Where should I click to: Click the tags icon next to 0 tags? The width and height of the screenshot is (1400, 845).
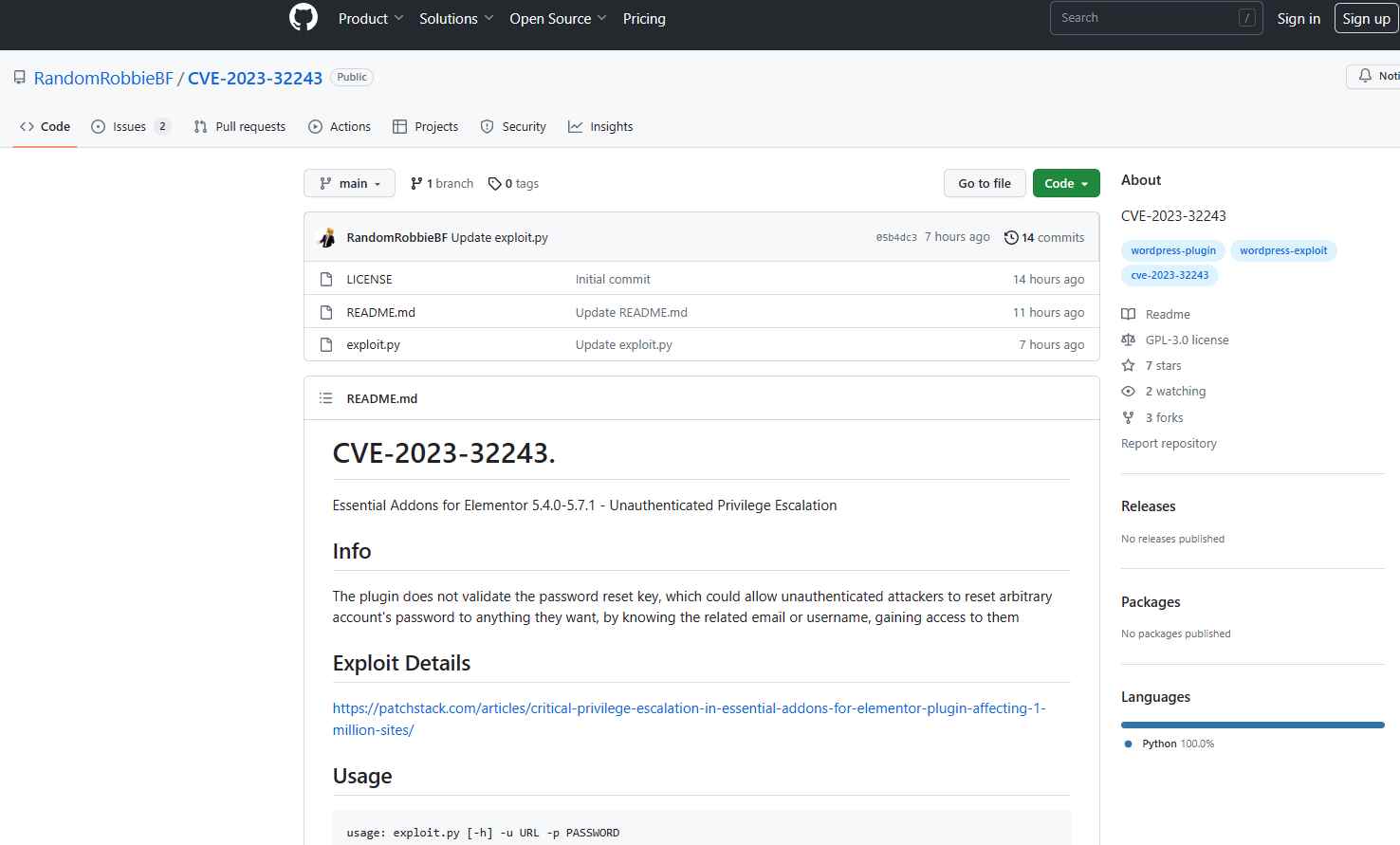[494, 184]
